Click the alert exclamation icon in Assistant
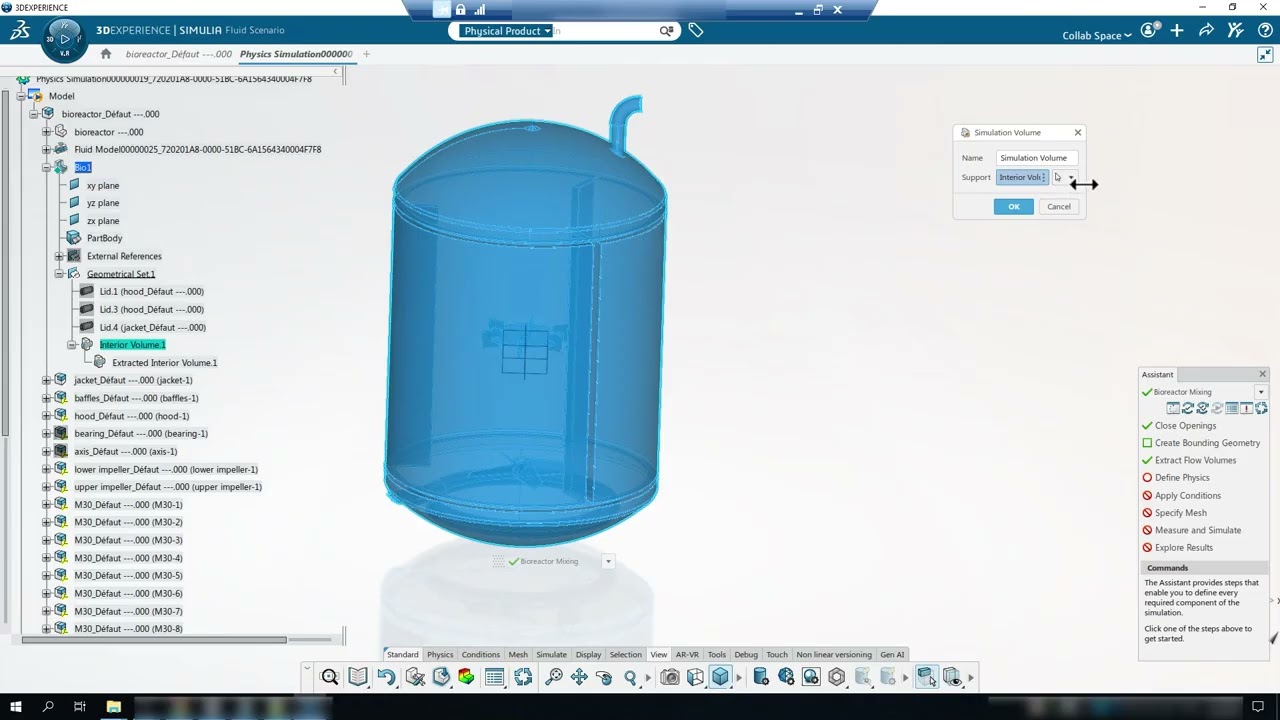The width and height of the screenshot is (1280, 720). [x=1246, y=408]
